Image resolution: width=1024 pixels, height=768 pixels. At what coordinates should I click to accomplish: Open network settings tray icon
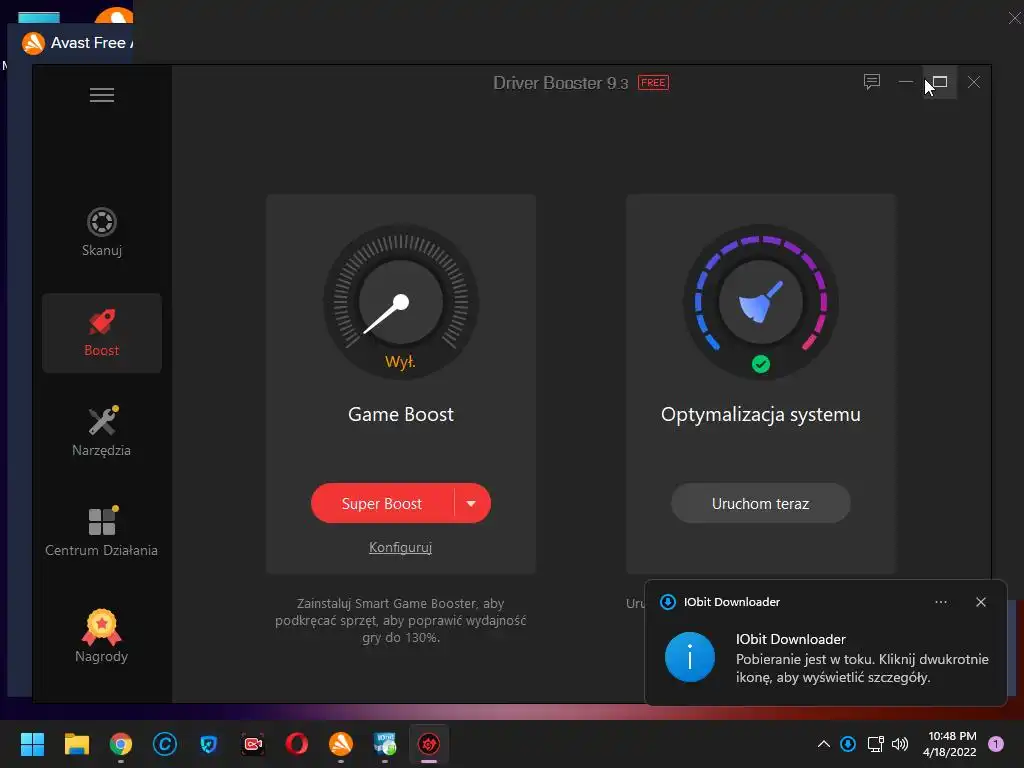point(875,744)
